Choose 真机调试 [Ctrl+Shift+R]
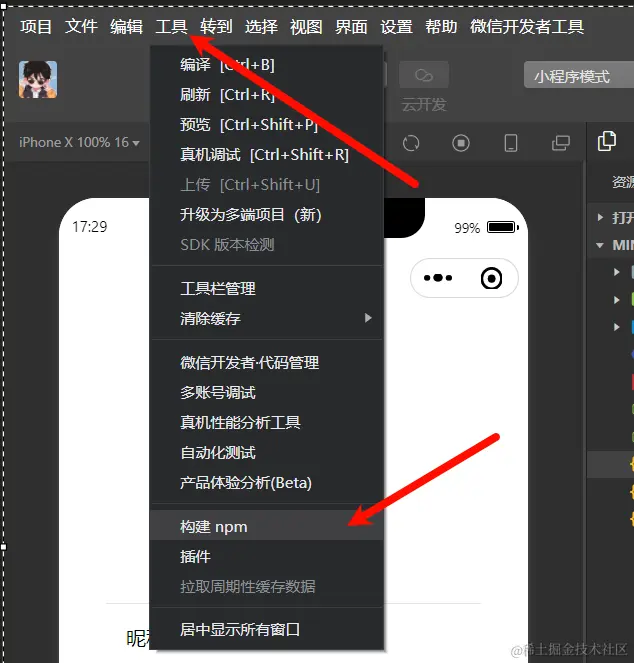This screenshot has height=663, width=634. (266, 155)
